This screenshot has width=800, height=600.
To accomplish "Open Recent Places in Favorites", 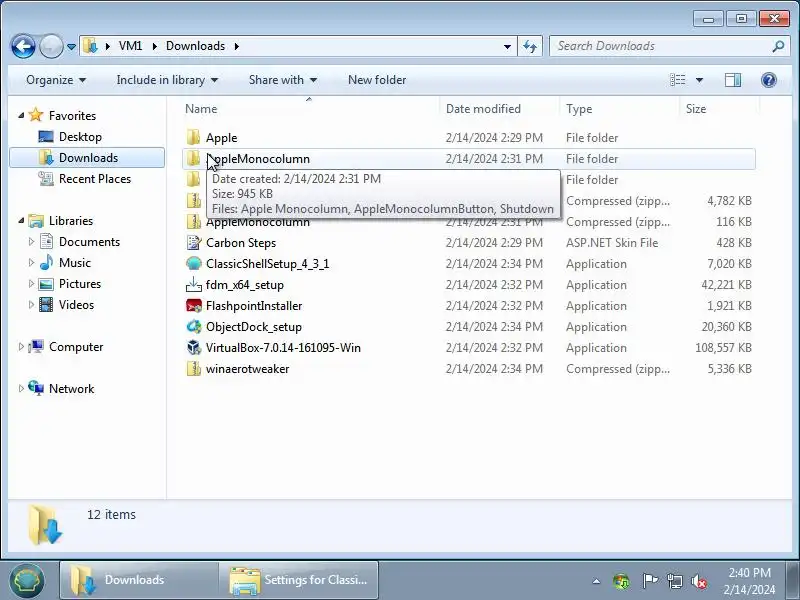I will pyautogui.click(x=95, y=179).
